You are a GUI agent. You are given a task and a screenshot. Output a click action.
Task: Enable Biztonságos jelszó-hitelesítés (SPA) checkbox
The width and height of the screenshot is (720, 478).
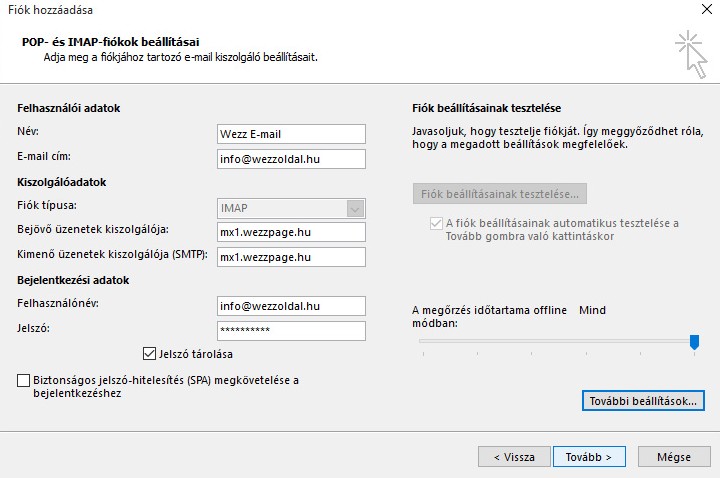click(23, 380)
